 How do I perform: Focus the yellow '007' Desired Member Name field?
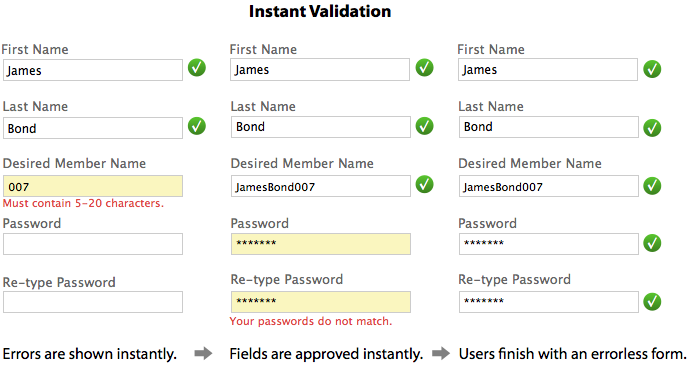tap(93, 186)
